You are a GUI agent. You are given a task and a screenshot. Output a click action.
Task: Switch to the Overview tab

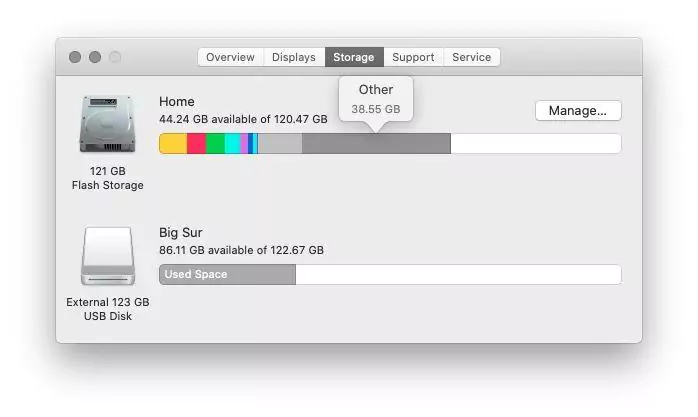click(230, 57)
